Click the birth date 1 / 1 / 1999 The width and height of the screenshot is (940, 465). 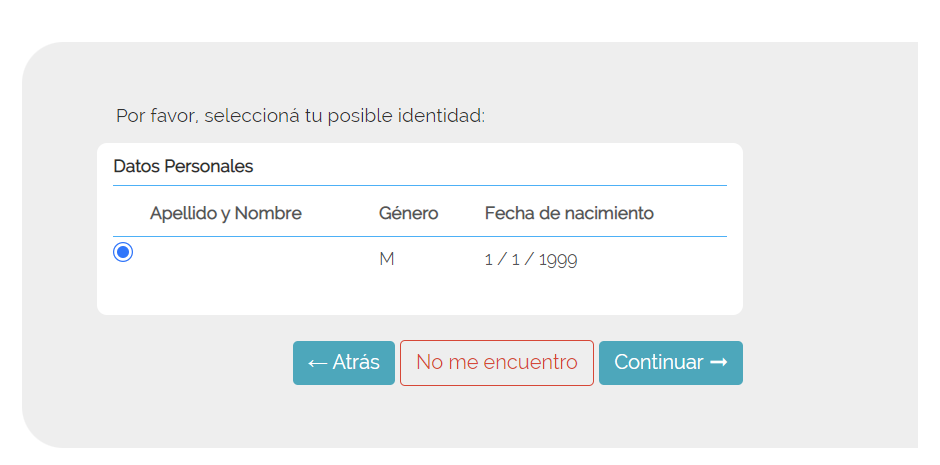(x=530, y=260)
